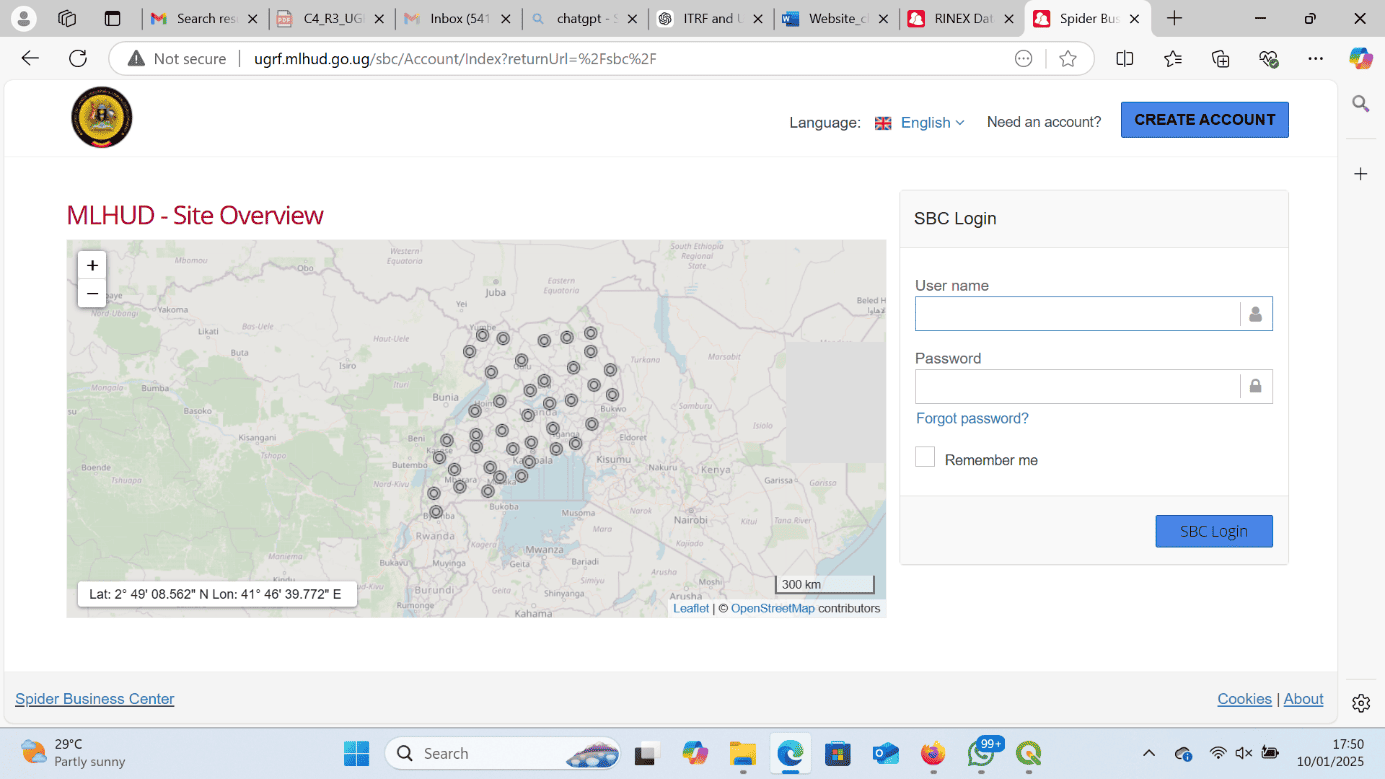Click the Password input field
The image size is (1385, 779).
[1077, 386]
